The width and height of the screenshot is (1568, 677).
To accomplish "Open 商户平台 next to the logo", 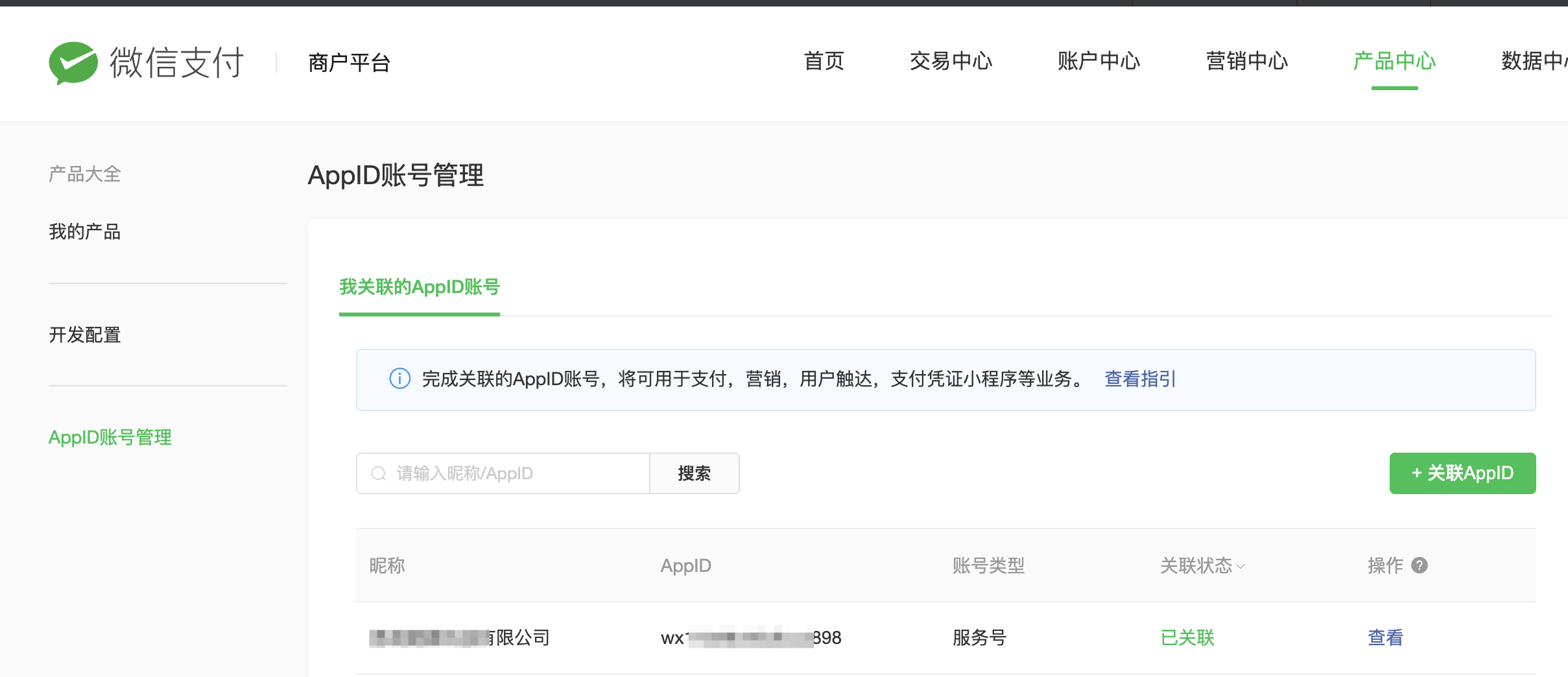I will pyautogui.click(x=348, y=62).
